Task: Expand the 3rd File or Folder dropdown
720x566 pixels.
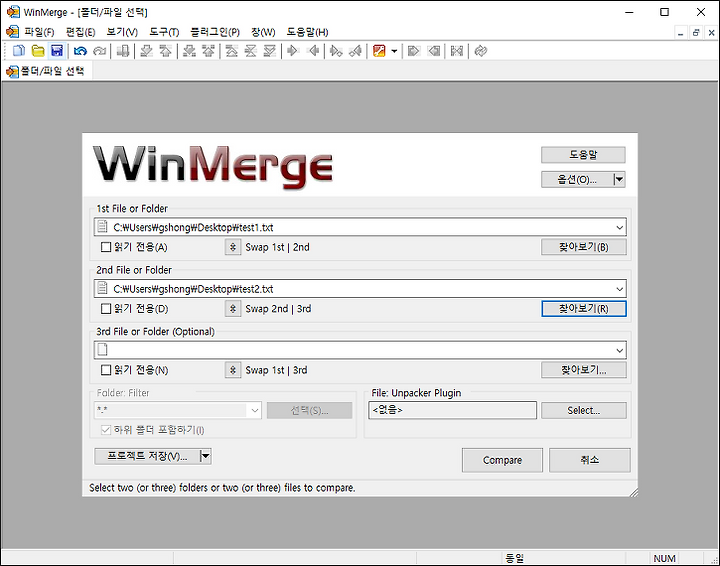Action: point(619,350)
